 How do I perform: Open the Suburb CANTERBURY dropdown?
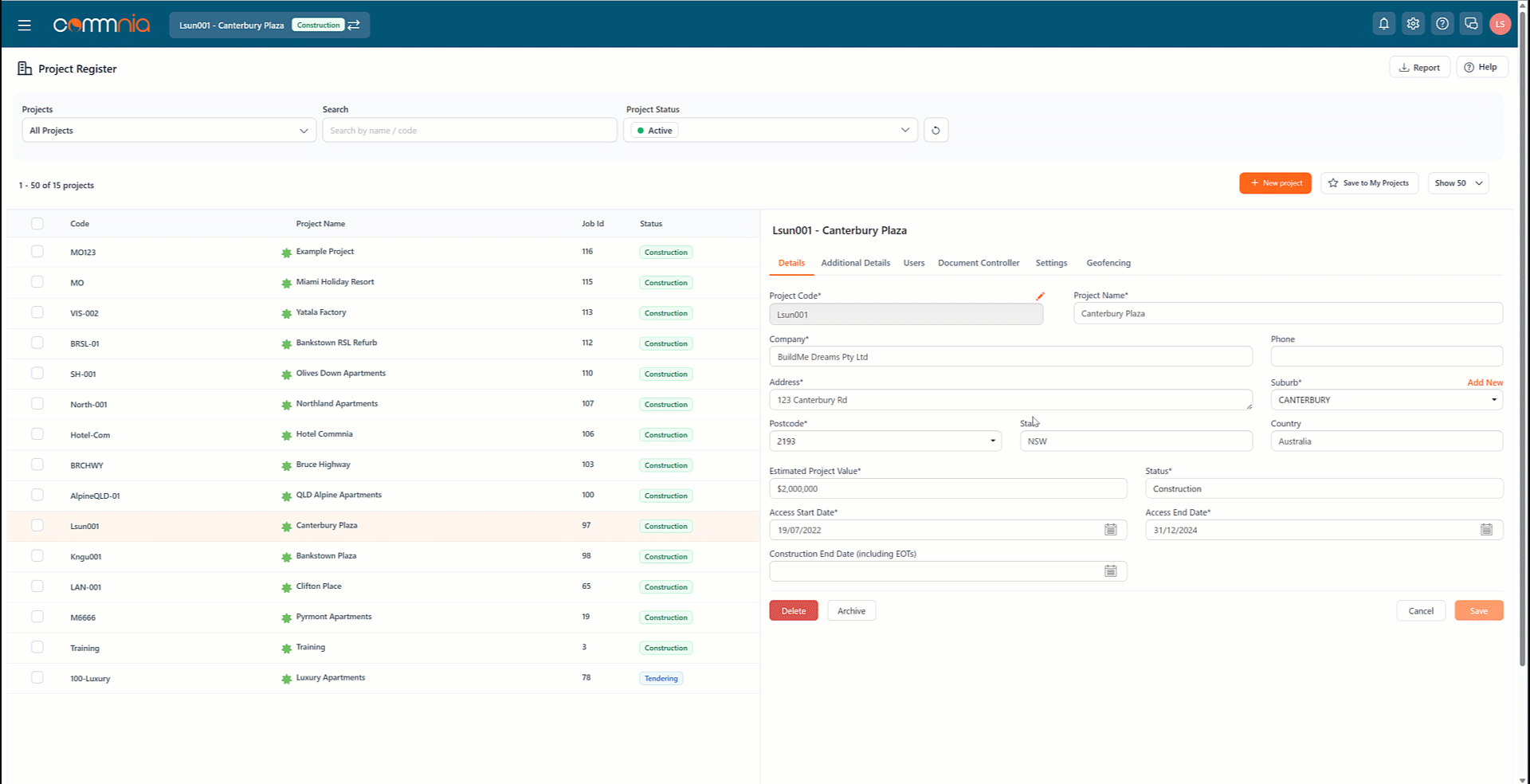(1387, 400)
